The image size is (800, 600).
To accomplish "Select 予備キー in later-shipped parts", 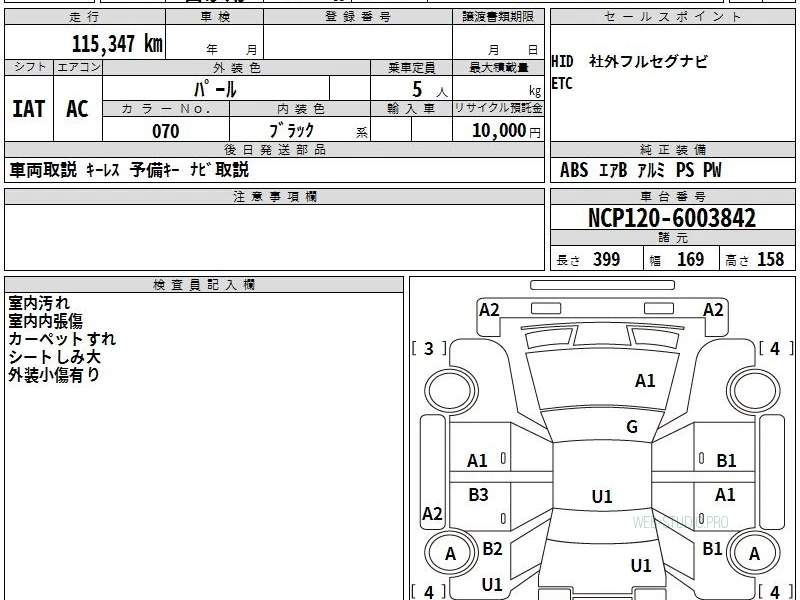I will tap(155, 170).
